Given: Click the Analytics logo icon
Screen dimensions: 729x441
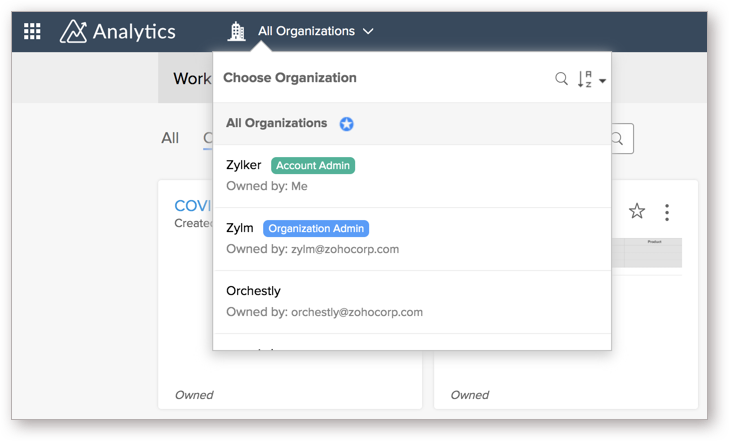Looking at the screenshot, I should [x=73, y=31].
